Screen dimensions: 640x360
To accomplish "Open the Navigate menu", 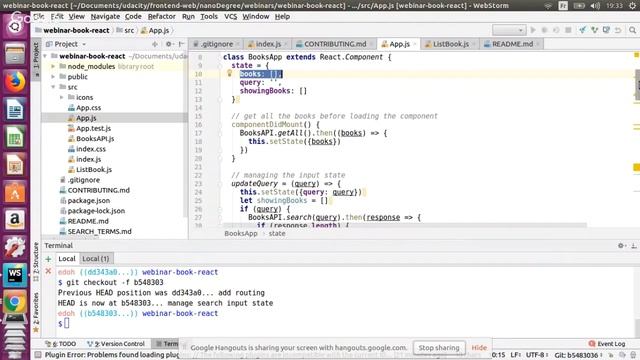I will pos(105,16).
